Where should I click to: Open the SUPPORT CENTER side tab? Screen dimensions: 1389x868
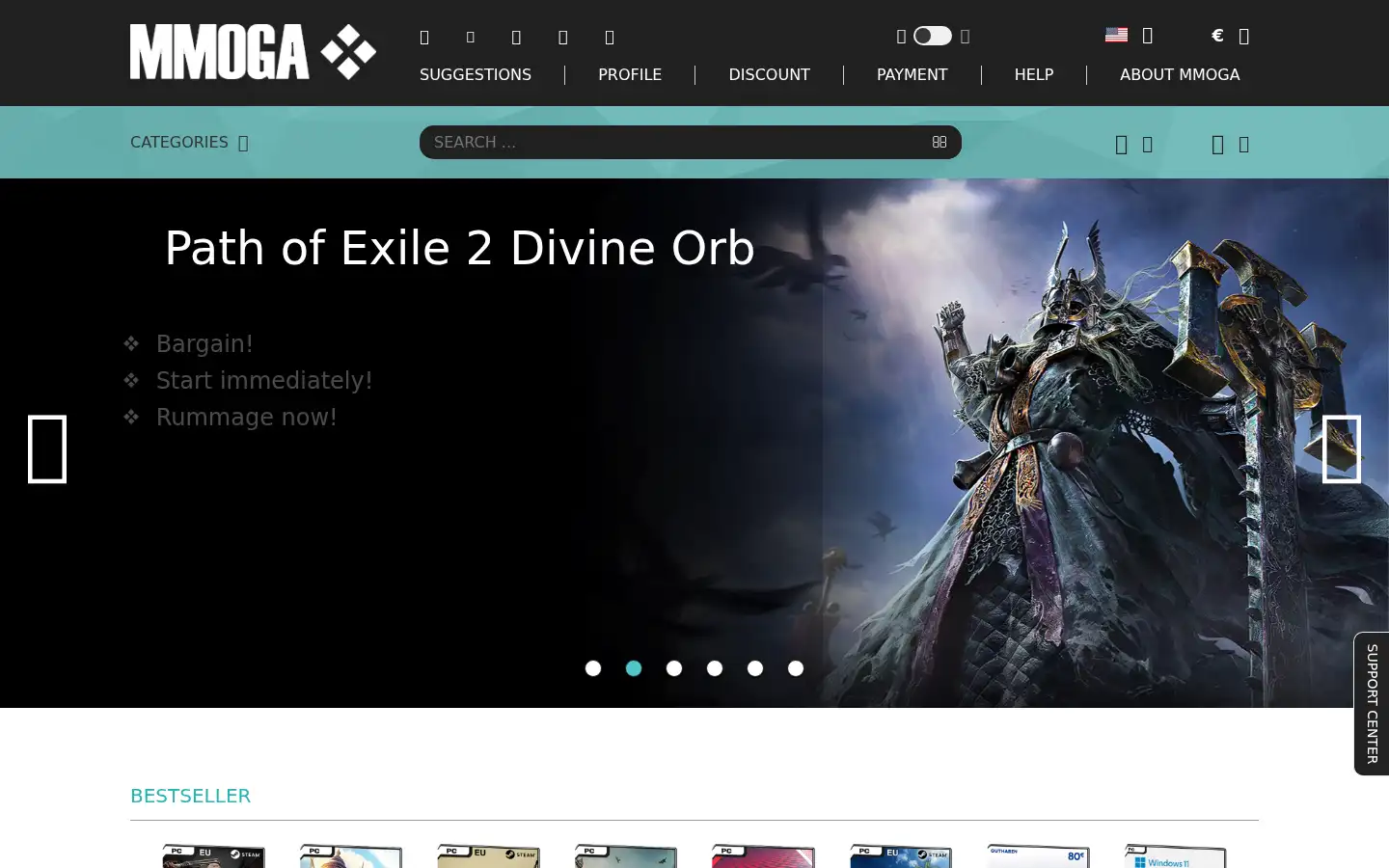pyautogui.click(x=1372, y=704)
